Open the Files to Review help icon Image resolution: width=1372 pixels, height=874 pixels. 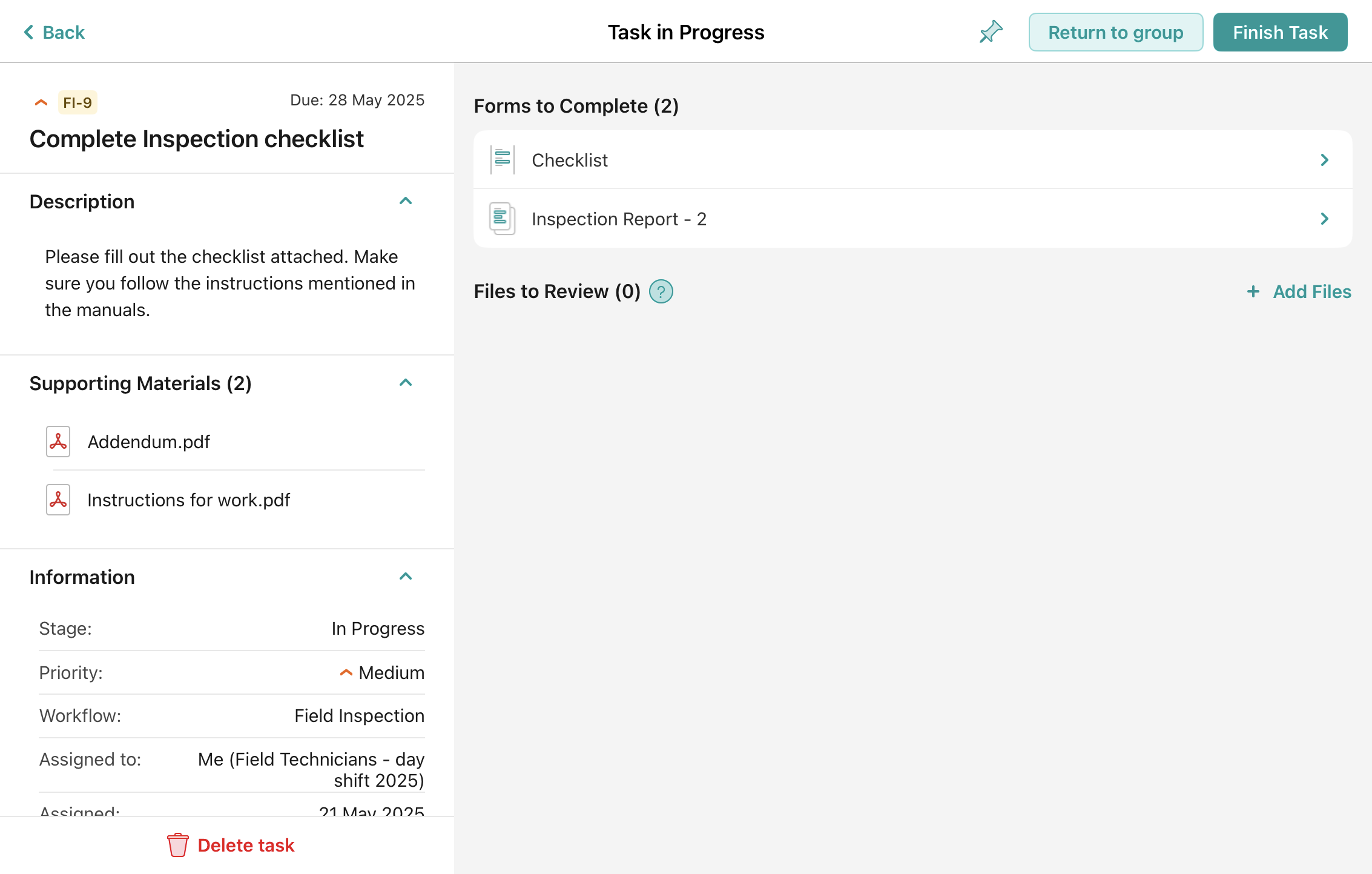pyautogui.click(x=661, y=292)
